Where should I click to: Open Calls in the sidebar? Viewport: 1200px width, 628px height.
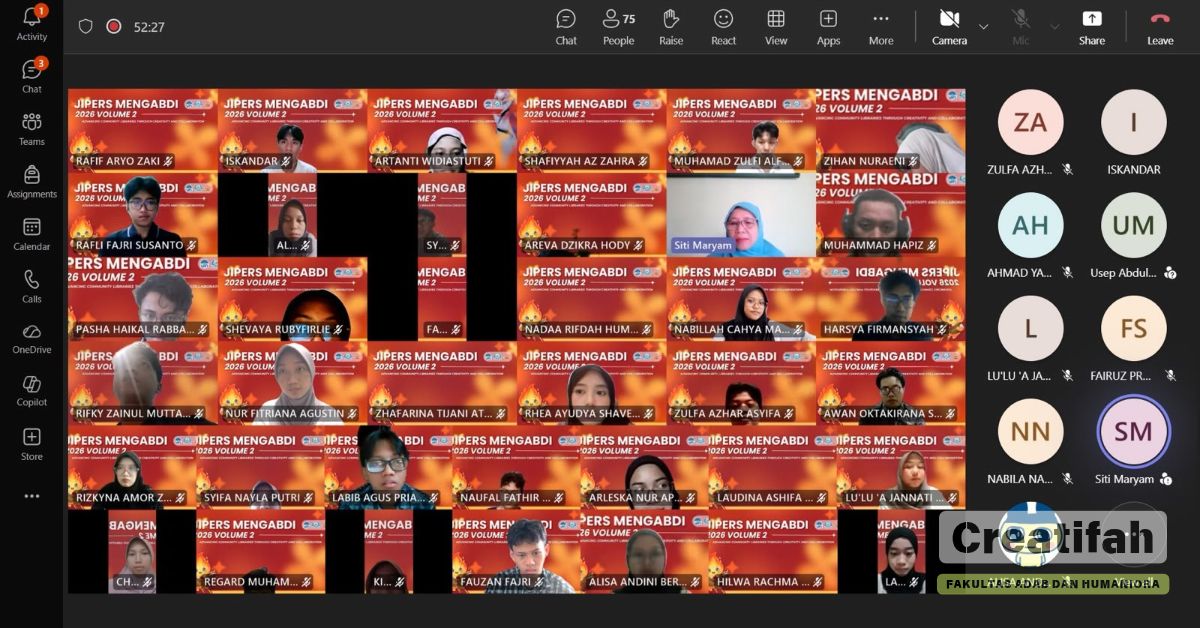tap(32, 286)
